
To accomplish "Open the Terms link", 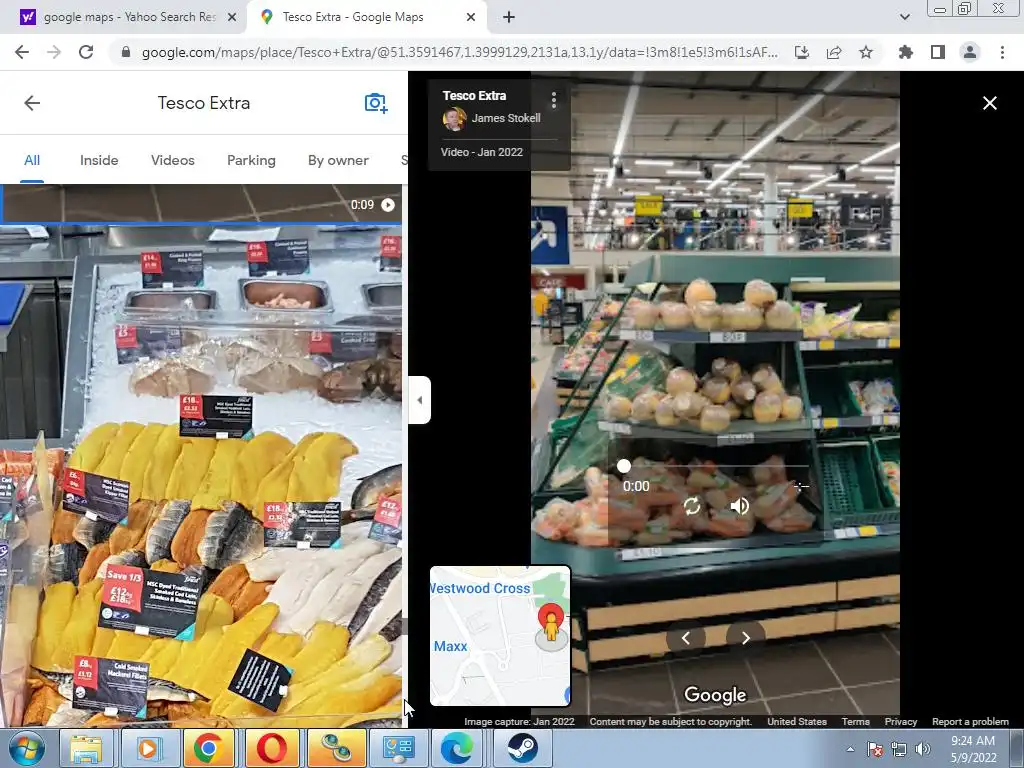I will point(856,722).
